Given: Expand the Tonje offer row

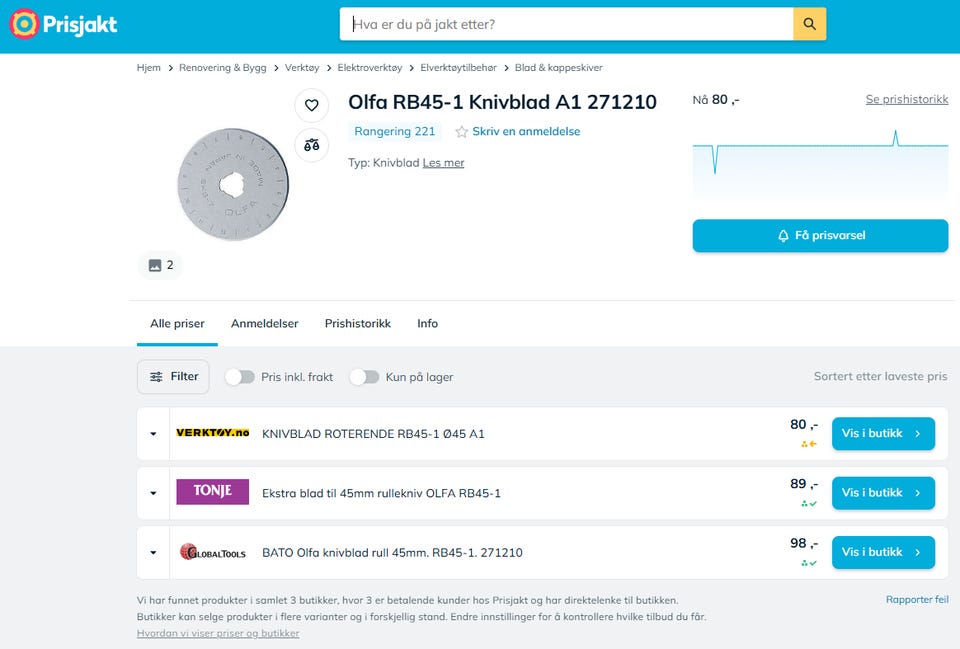Looking at the screenshot, I should pos(153,493).
